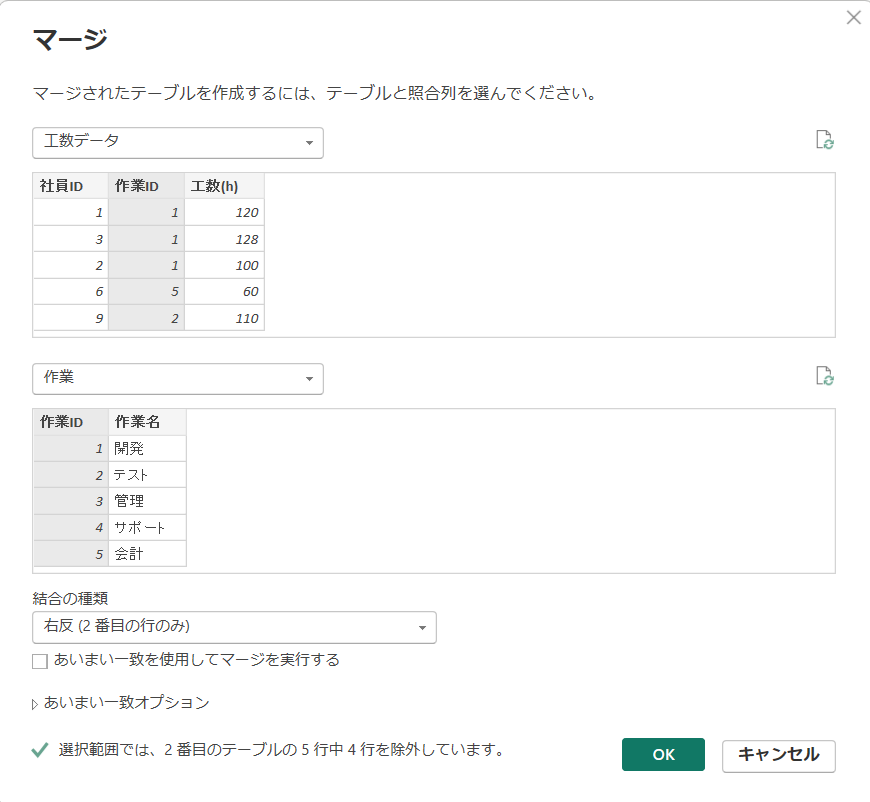The width and height of the screenshot is (870, 802).
Task: Enable あいまい一致を使用 checkbox
Action: pyautogui.click(x=40, y=660)
